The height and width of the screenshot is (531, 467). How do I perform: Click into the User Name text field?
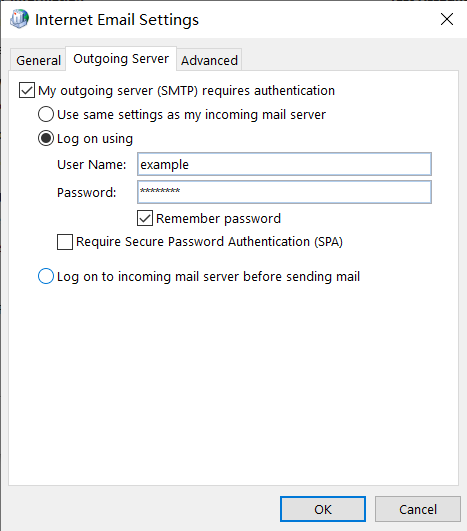coord(284,164)
